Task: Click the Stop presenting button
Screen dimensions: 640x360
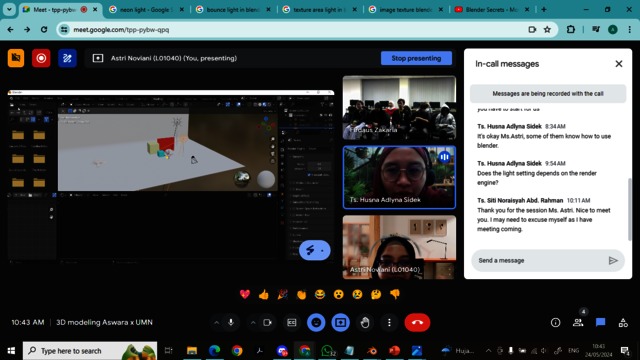Action: [x=416, y=58]
